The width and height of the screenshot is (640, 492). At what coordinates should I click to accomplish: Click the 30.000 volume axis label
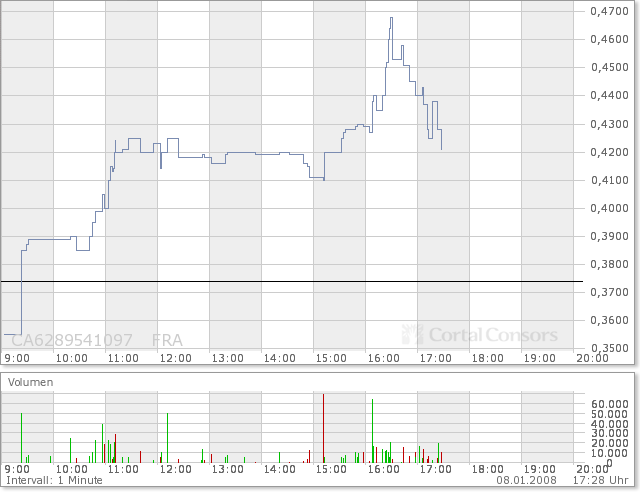[610, 434]
